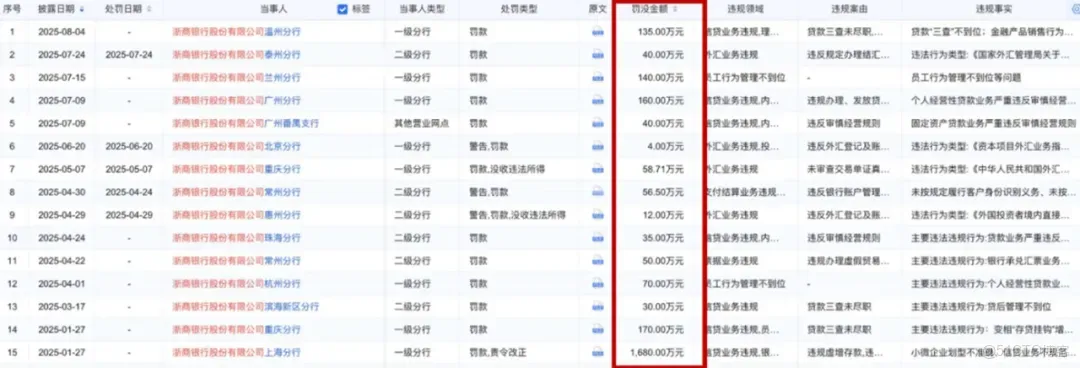The height and width of the screenshot is (368, 1080).
Task: Select disclosure date 2025-07-15 cell
Action: click(61, 77)
